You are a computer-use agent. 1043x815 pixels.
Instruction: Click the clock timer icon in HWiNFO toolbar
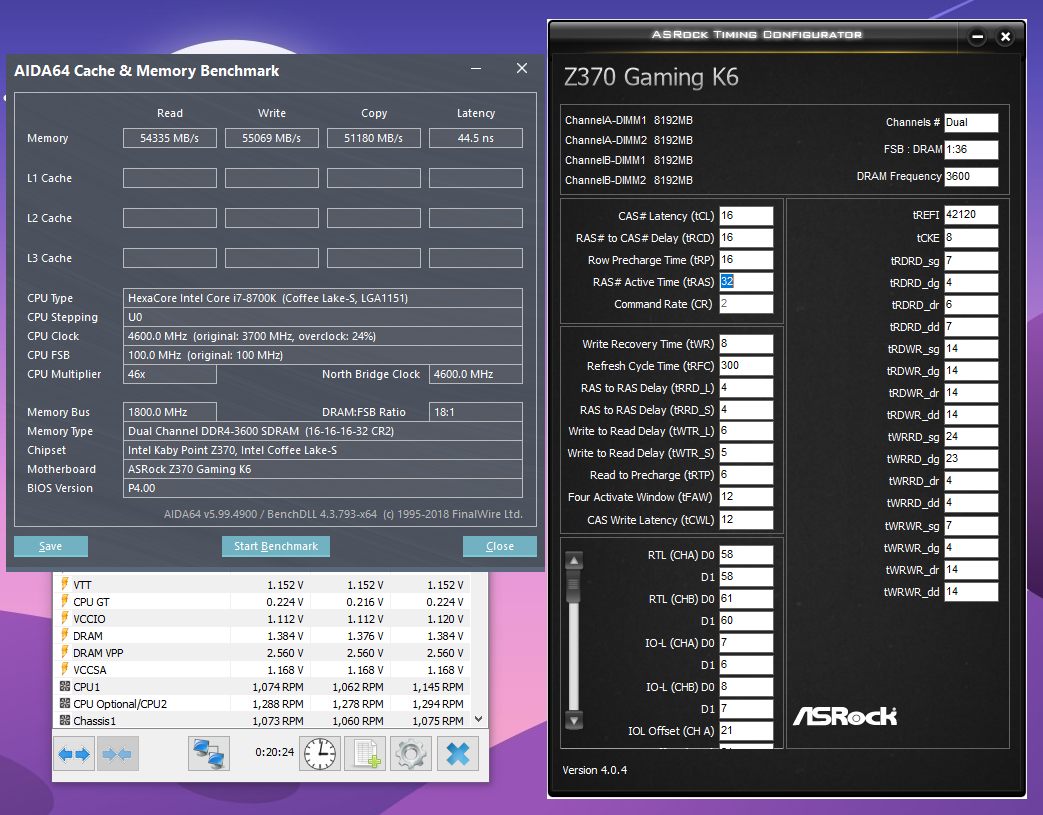[x=320, y=754]
